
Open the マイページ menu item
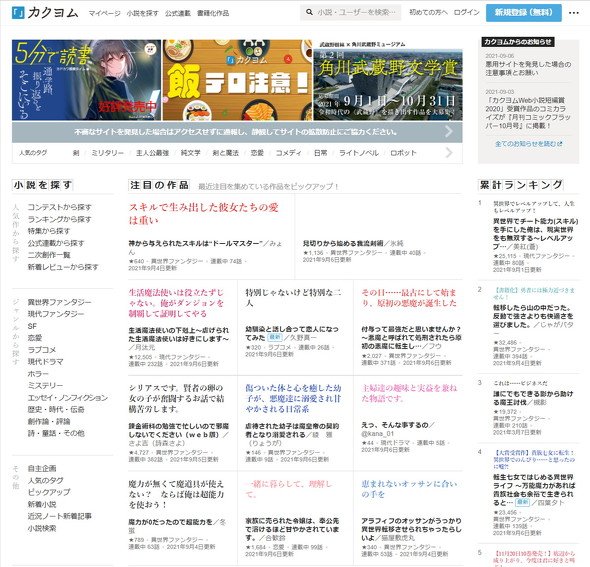pos(104,13)
